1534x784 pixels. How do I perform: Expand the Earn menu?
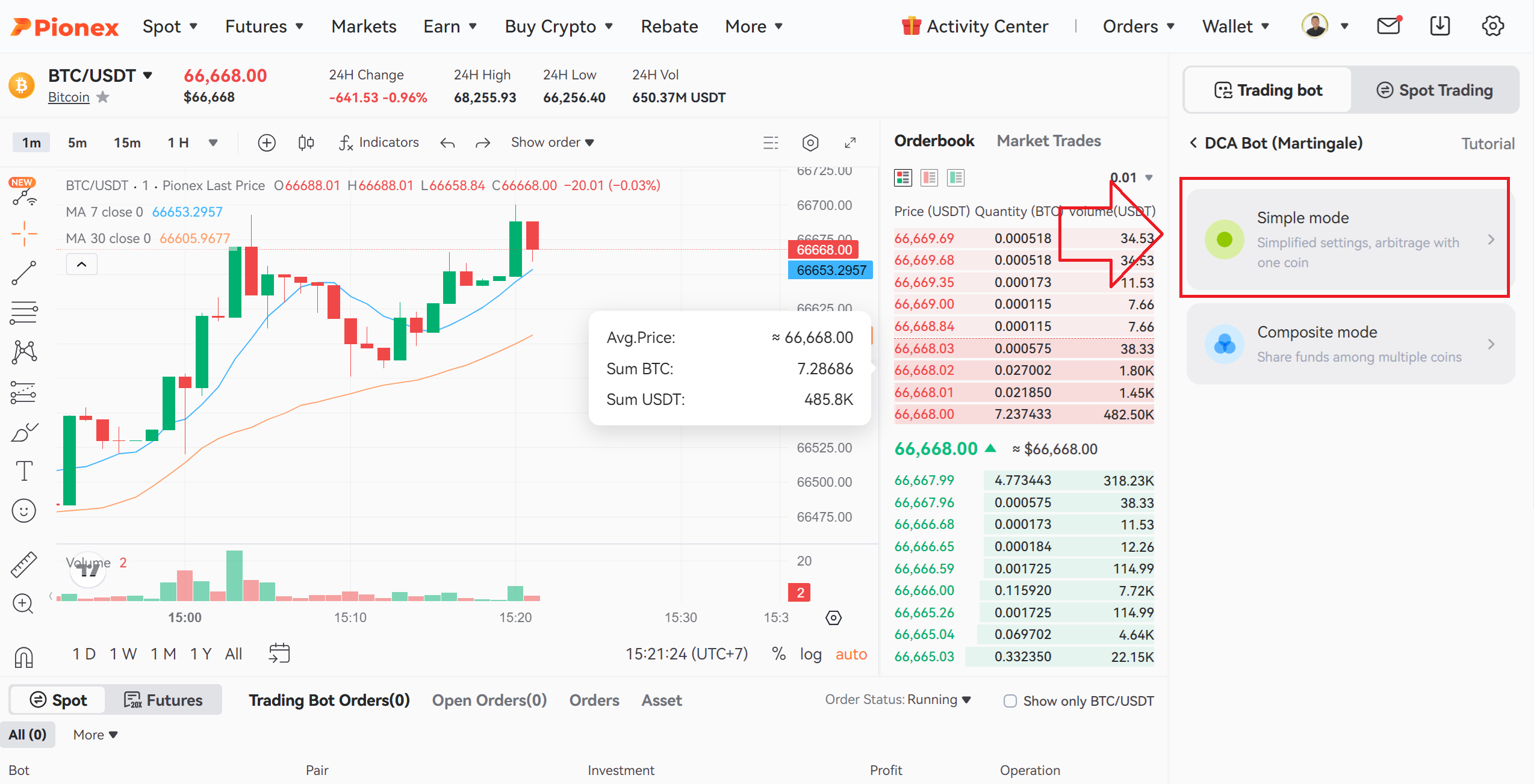tap(451, 26)
